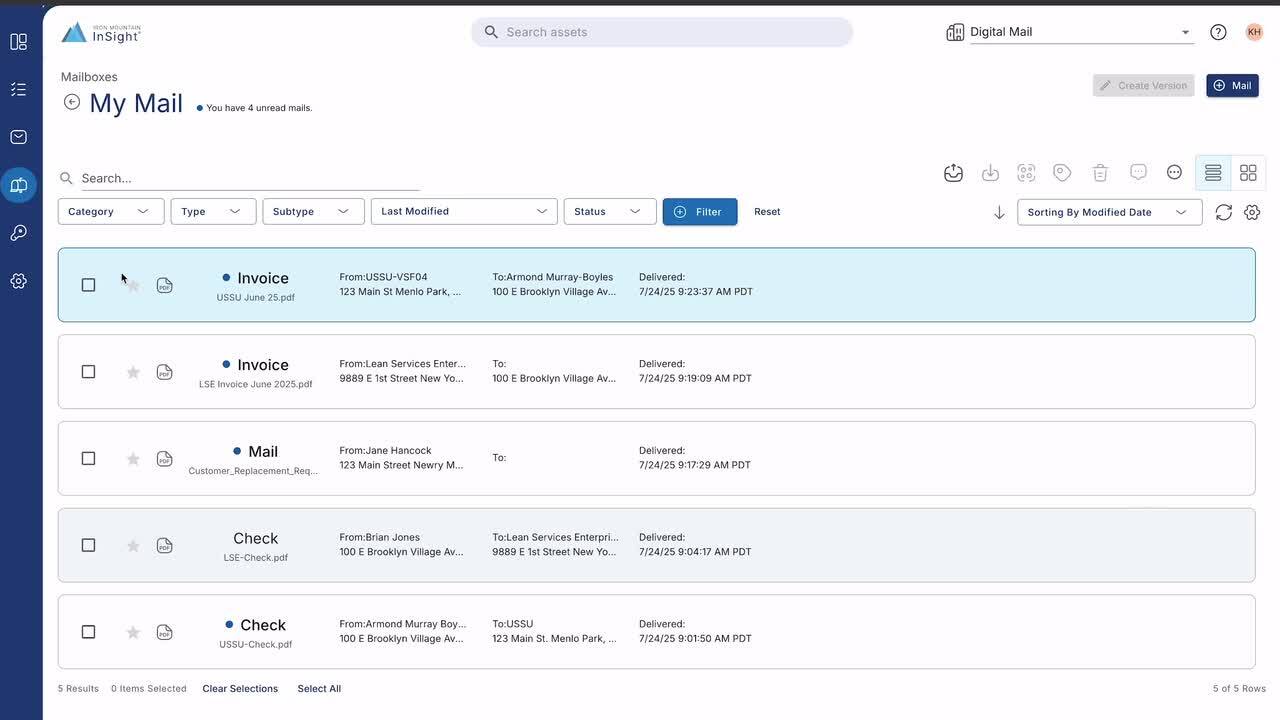Viewport: 1280px width, 720px height.
Task: Open the Last Modified dropdown
Action: [x=464, y=212]
